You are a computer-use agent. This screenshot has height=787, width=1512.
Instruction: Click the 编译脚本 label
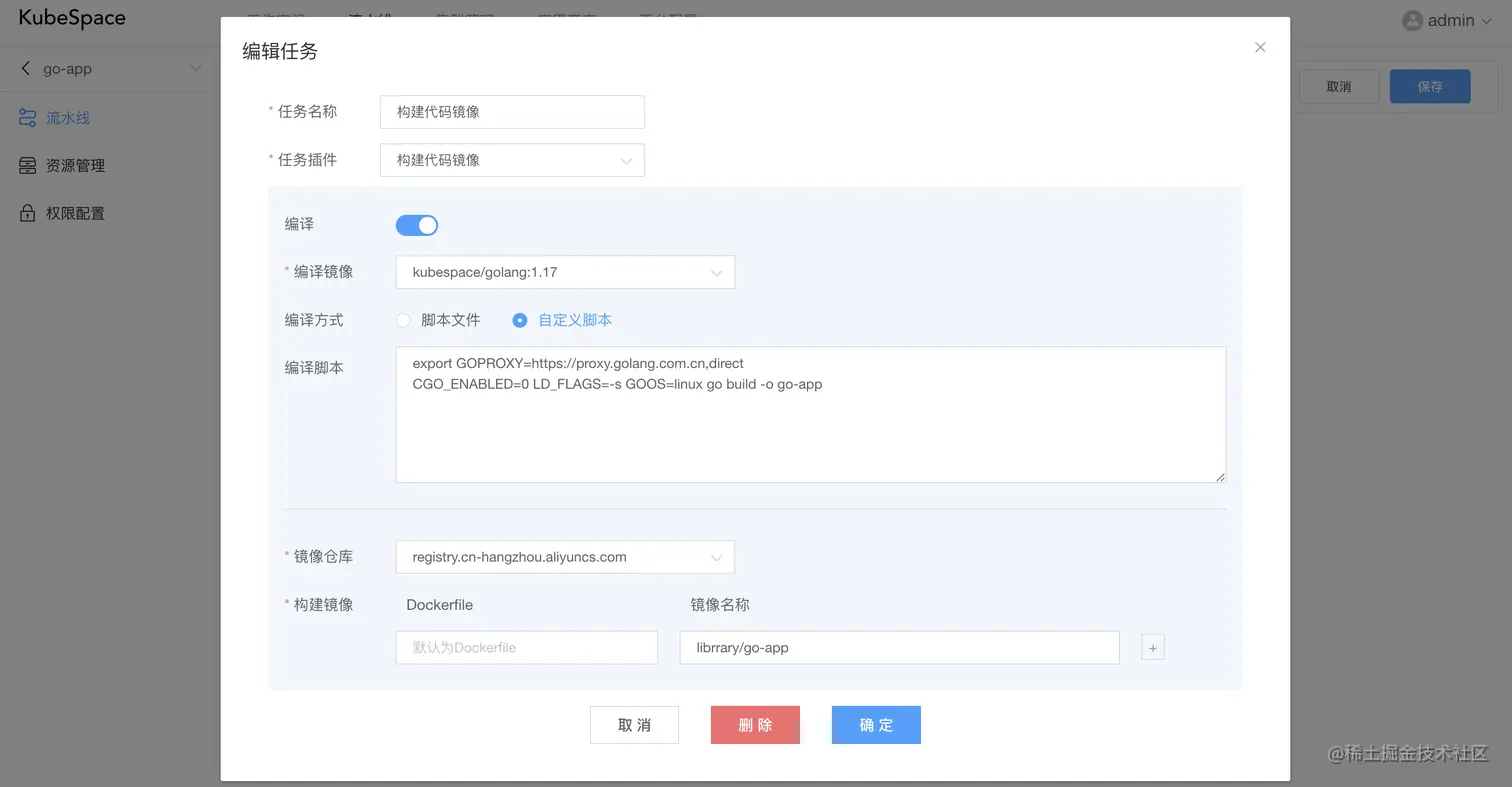pos(314,368)
